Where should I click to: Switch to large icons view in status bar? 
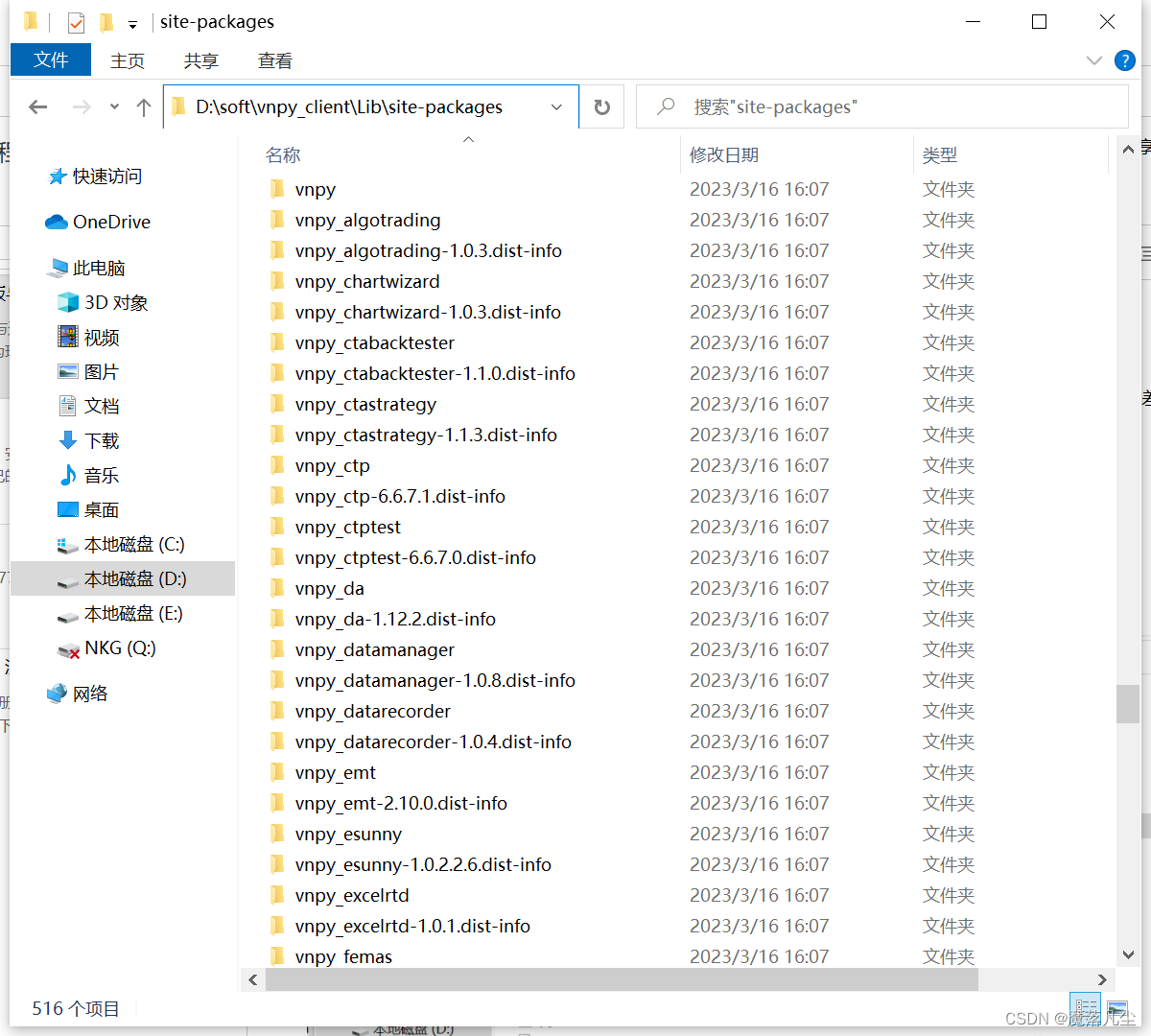(1117, 1009)
